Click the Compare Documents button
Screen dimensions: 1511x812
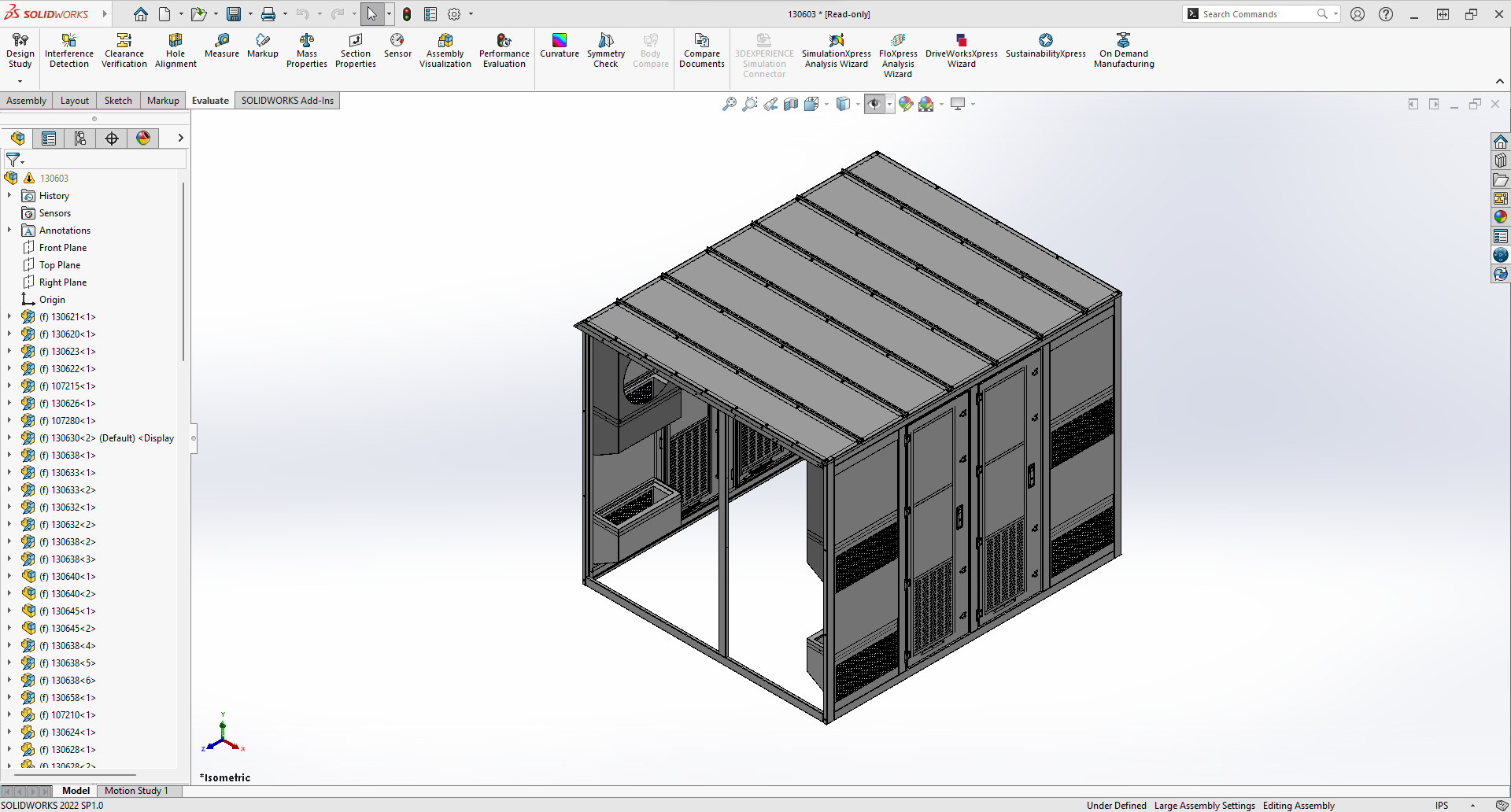pyautogui.click(x=701, y=50)
